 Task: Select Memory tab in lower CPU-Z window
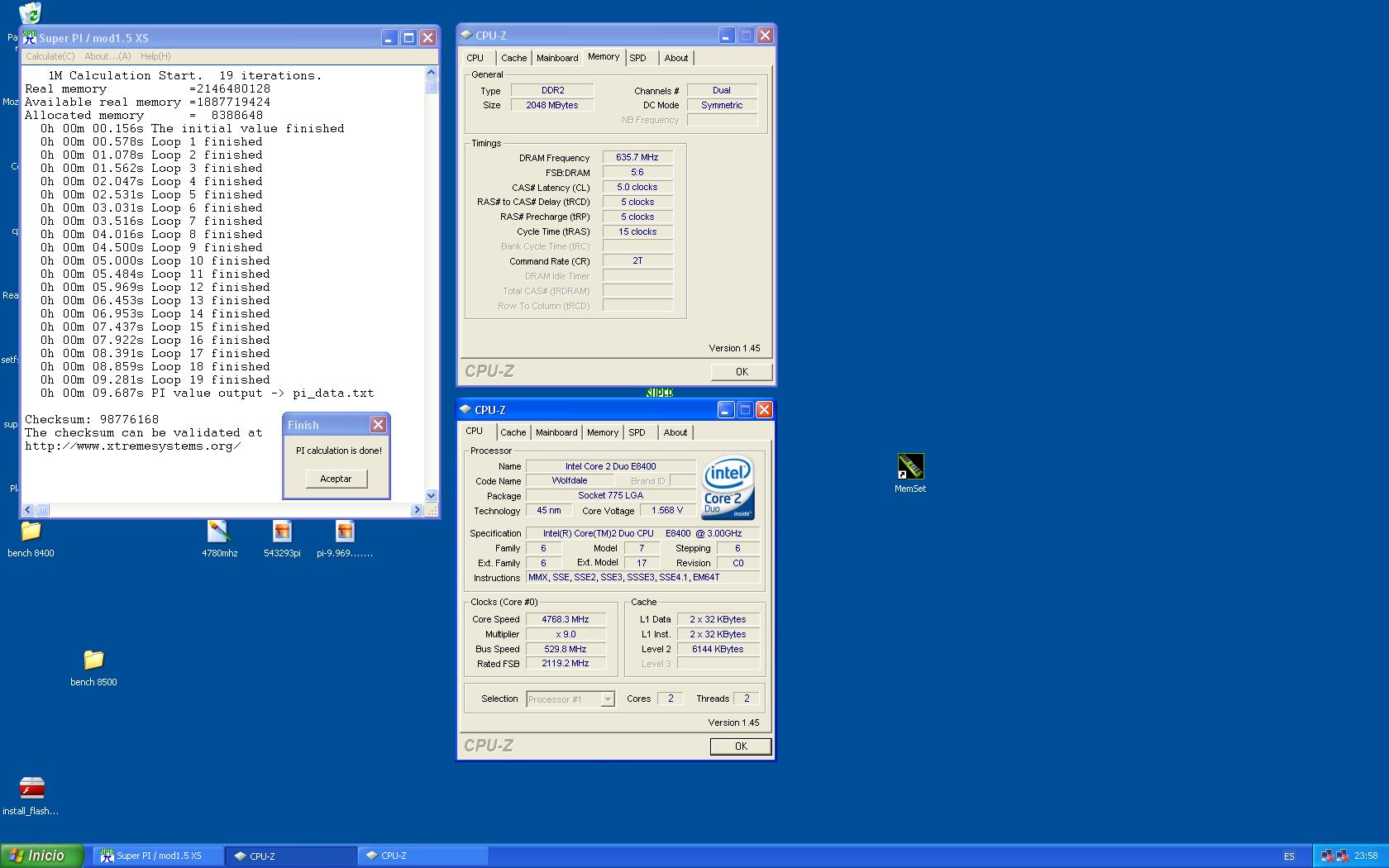point(603,432)
